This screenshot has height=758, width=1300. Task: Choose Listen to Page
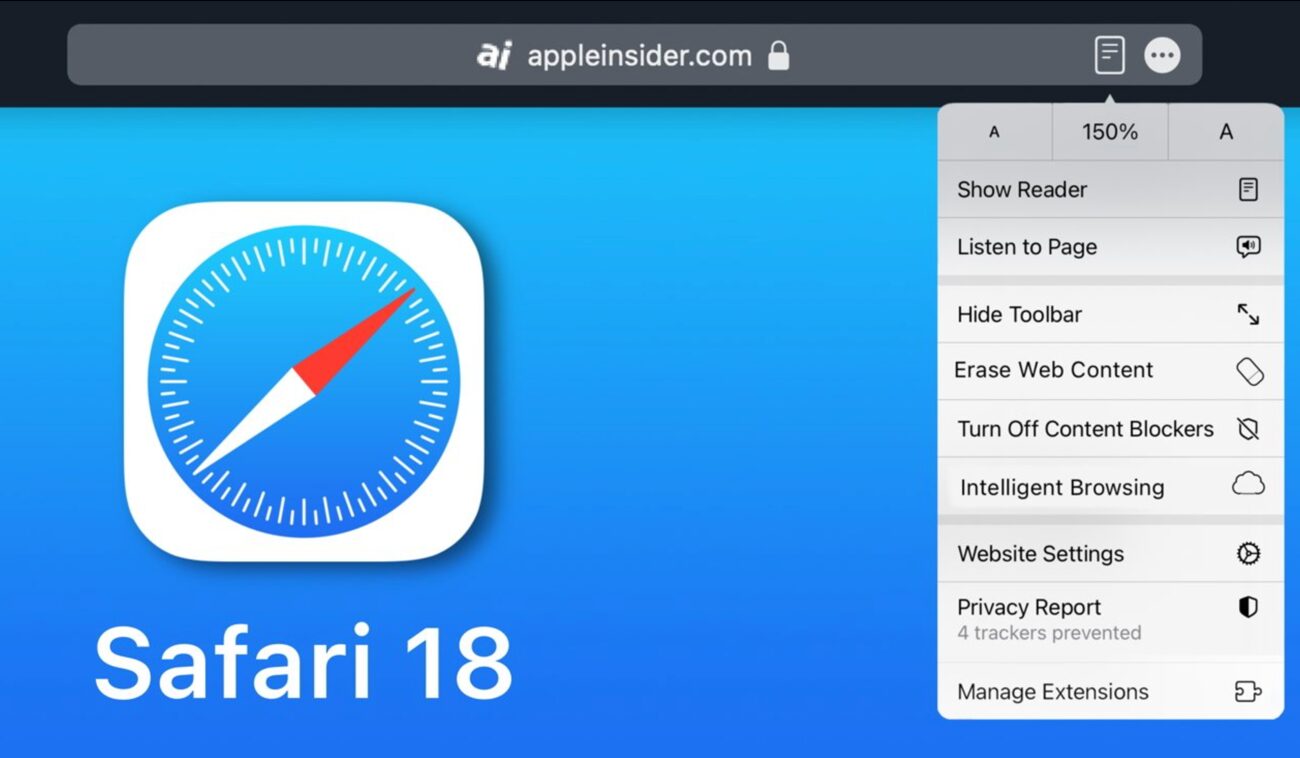point(1110,247)
